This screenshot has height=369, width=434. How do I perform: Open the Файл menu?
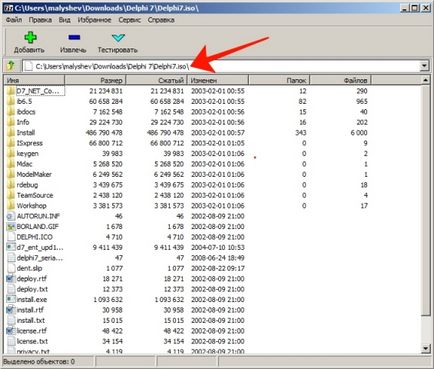coord(14,20)
